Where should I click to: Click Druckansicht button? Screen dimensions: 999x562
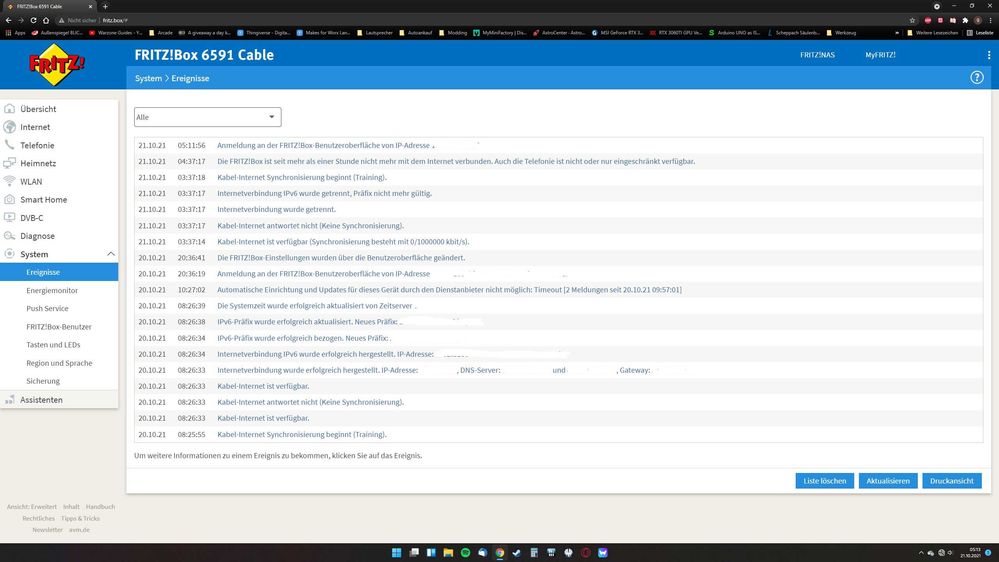point(952,481)
